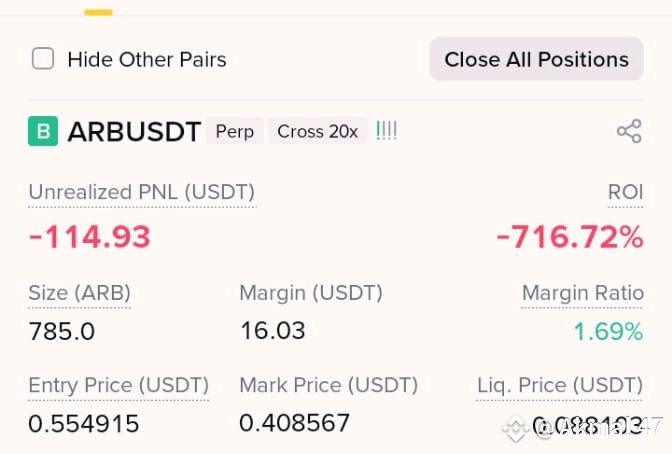Tap the Size (ARB) label
The image size is (672, 454).
click(x=79, y=293)
